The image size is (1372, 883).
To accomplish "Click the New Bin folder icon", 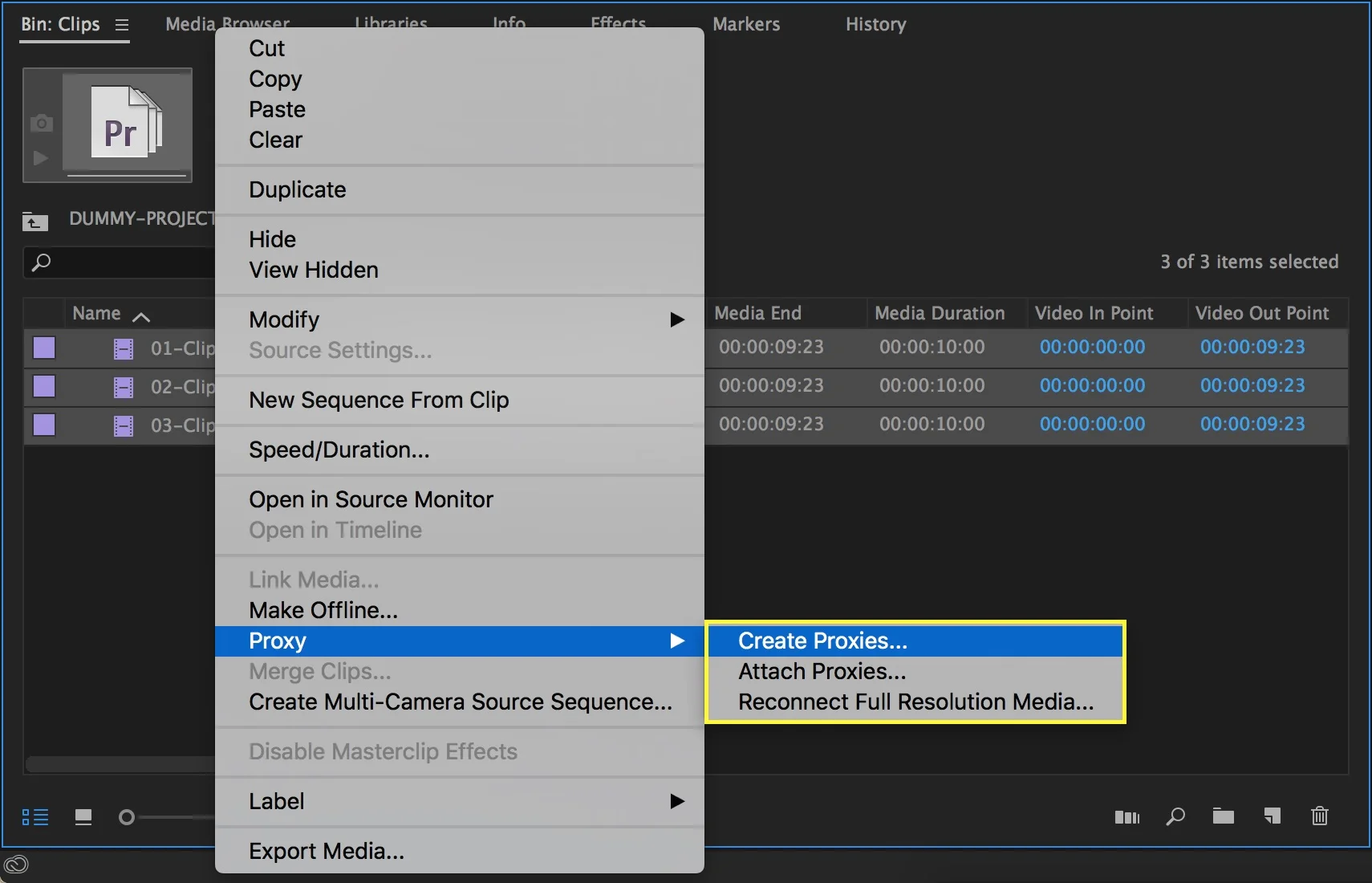I will tap(1223, 816).
